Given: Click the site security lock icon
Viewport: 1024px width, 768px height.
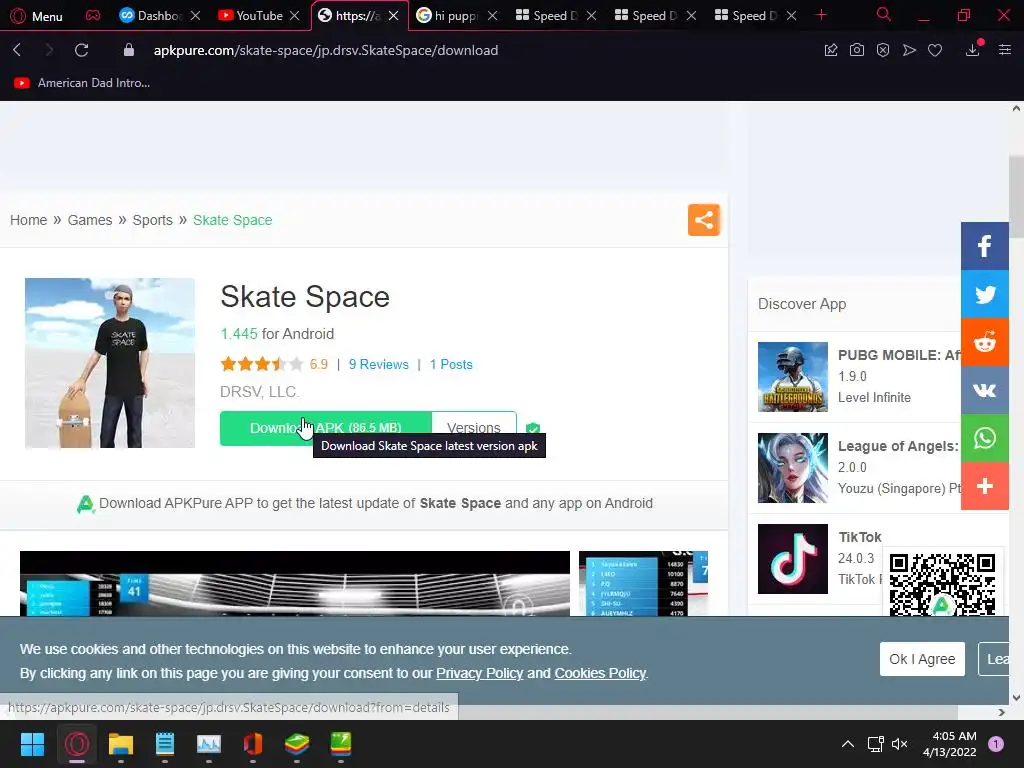Looking at the screenshot, I should tap(129, 50).
